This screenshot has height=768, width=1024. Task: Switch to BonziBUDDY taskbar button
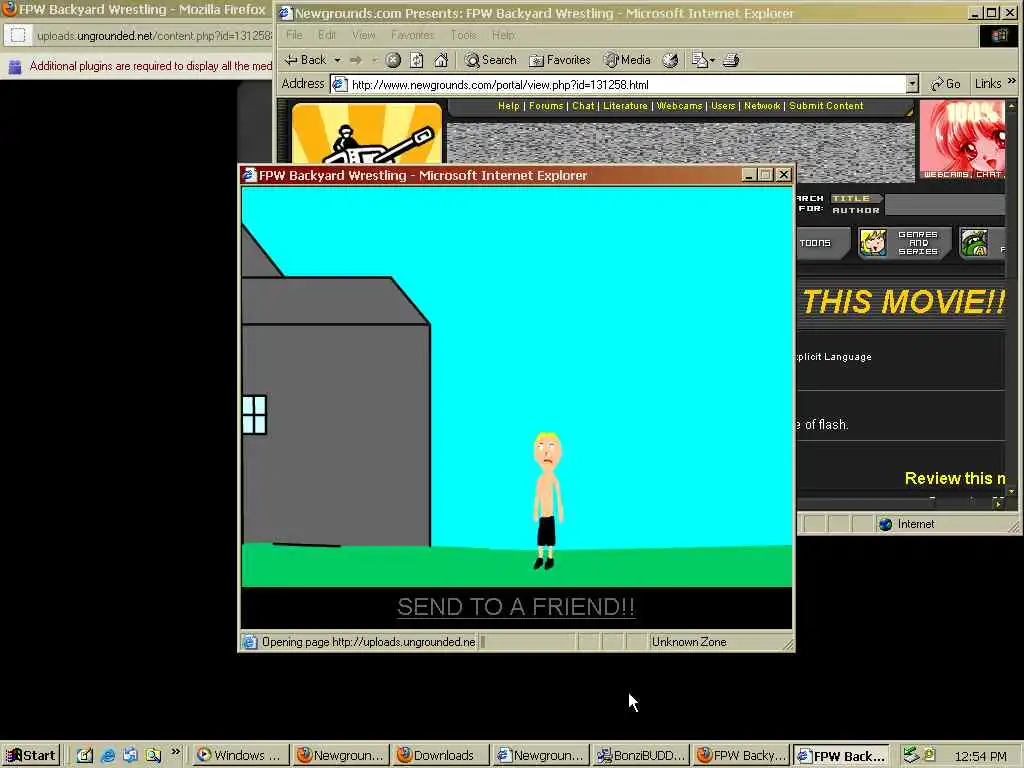tap(642, 756)
